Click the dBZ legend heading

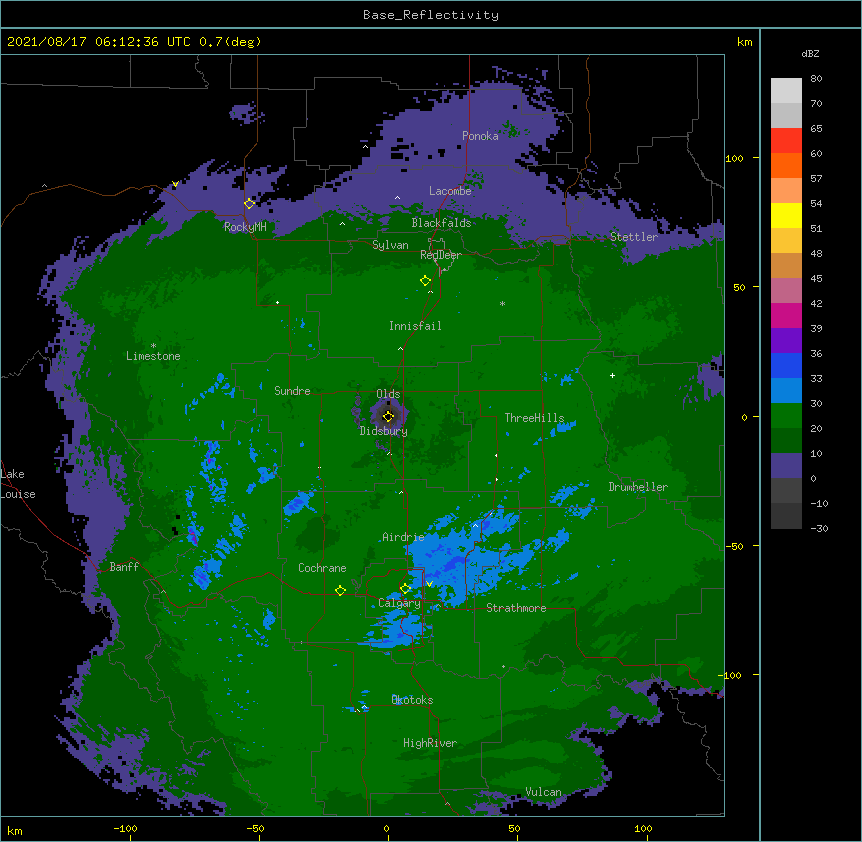pos(810,53)
